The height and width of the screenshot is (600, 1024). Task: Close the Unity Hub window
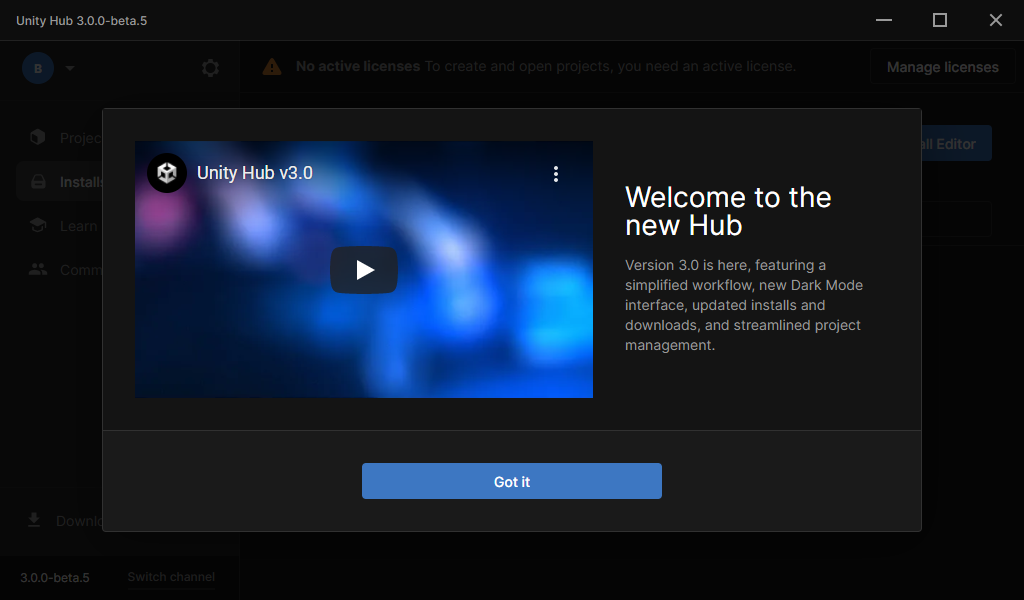click(995, 20)
